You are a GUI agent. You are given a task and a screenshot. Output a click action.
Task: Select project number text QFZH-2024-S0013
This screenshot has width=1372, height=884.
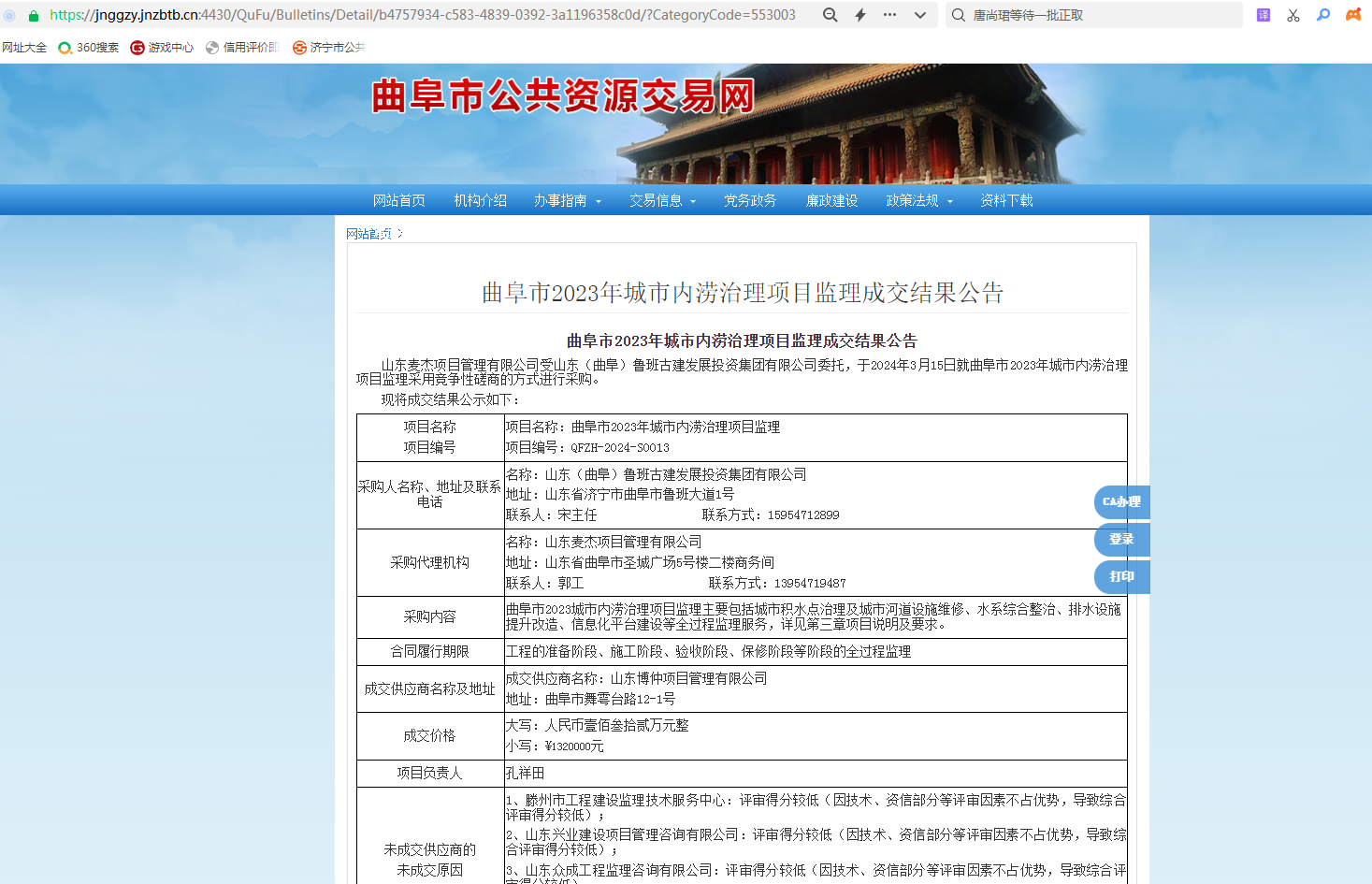tap(620, 448)
